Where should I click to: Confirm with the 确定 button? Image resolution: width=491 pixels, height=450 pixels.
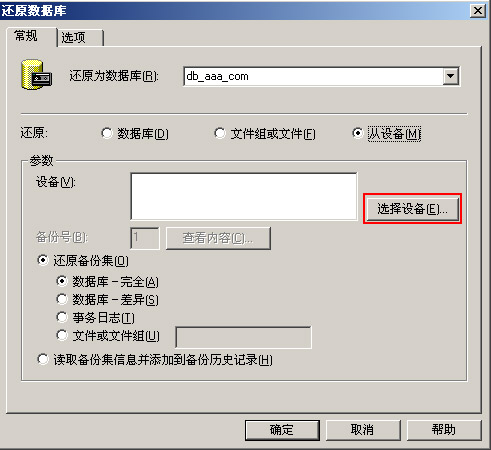[282, 430]
